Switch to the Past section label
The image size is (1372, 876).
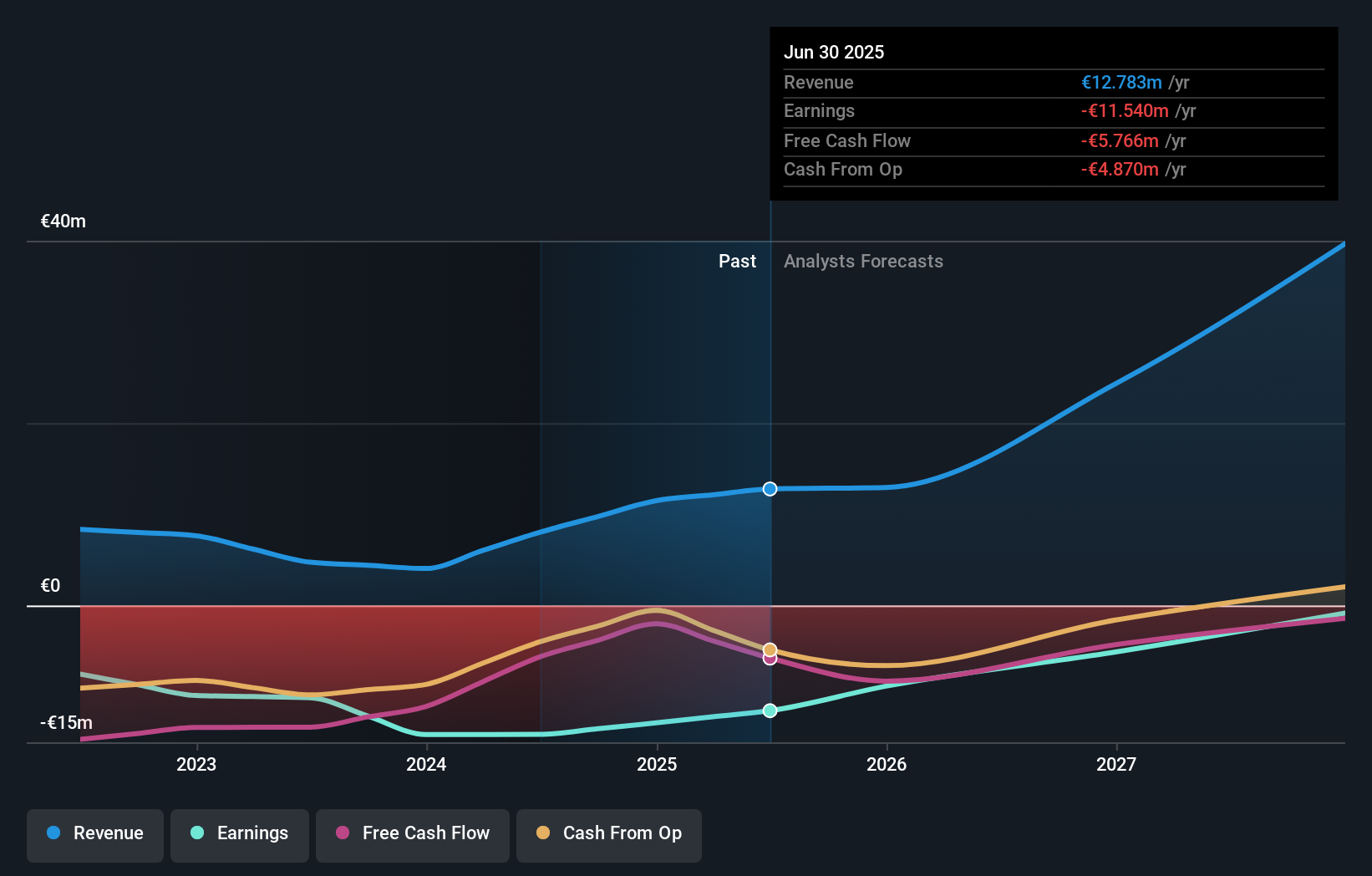tap(737, 262)
